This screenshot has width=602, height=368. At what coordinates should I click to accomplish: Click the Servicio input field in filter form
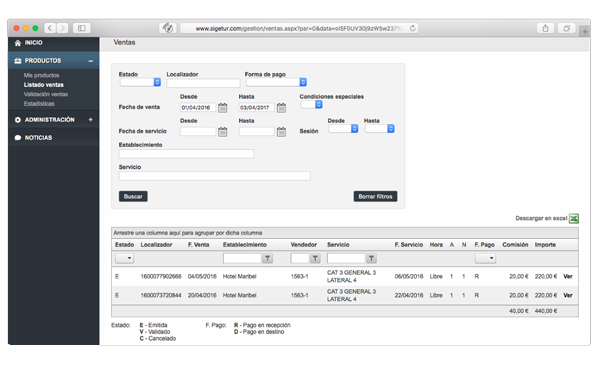tap(215, 176)
